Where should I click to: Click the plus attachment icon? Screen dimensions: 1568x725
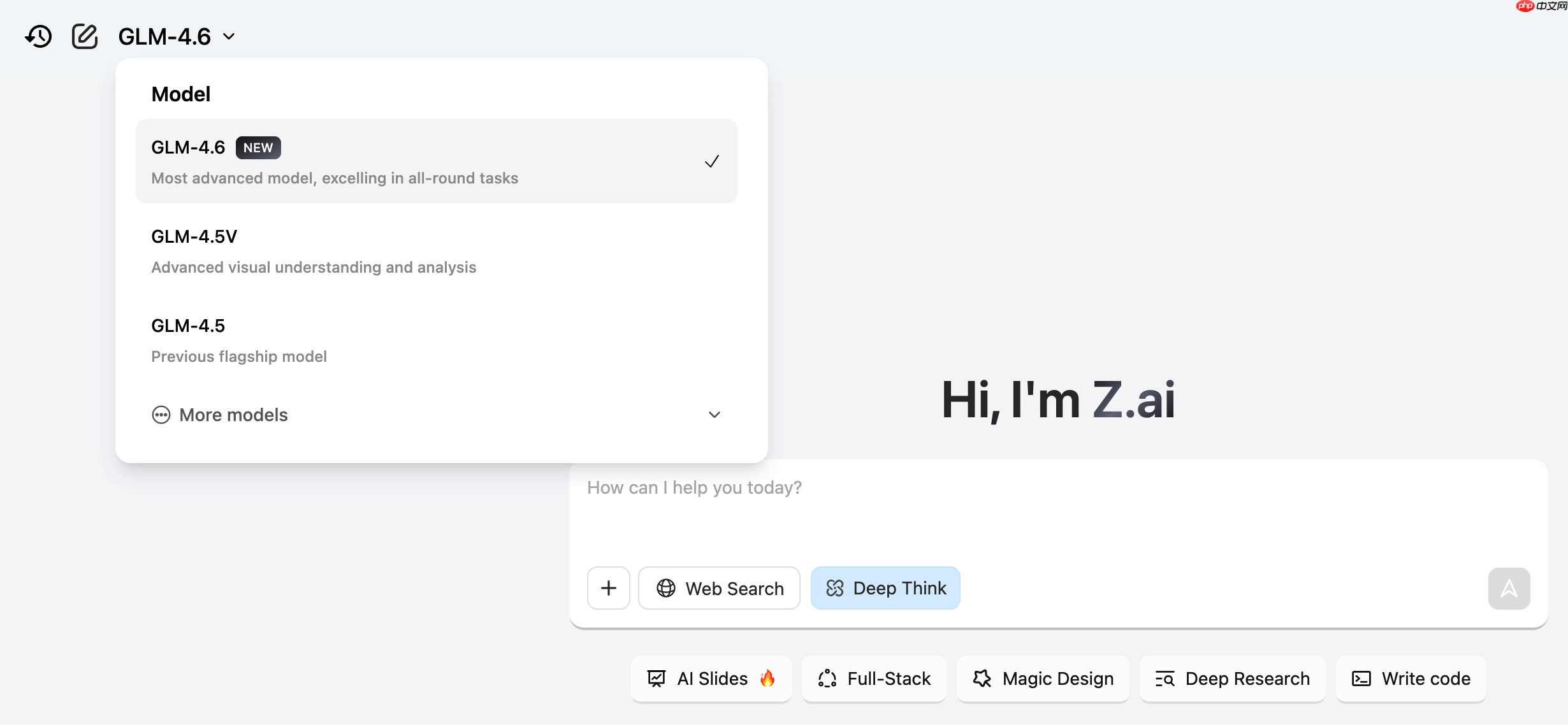(608, 588)
